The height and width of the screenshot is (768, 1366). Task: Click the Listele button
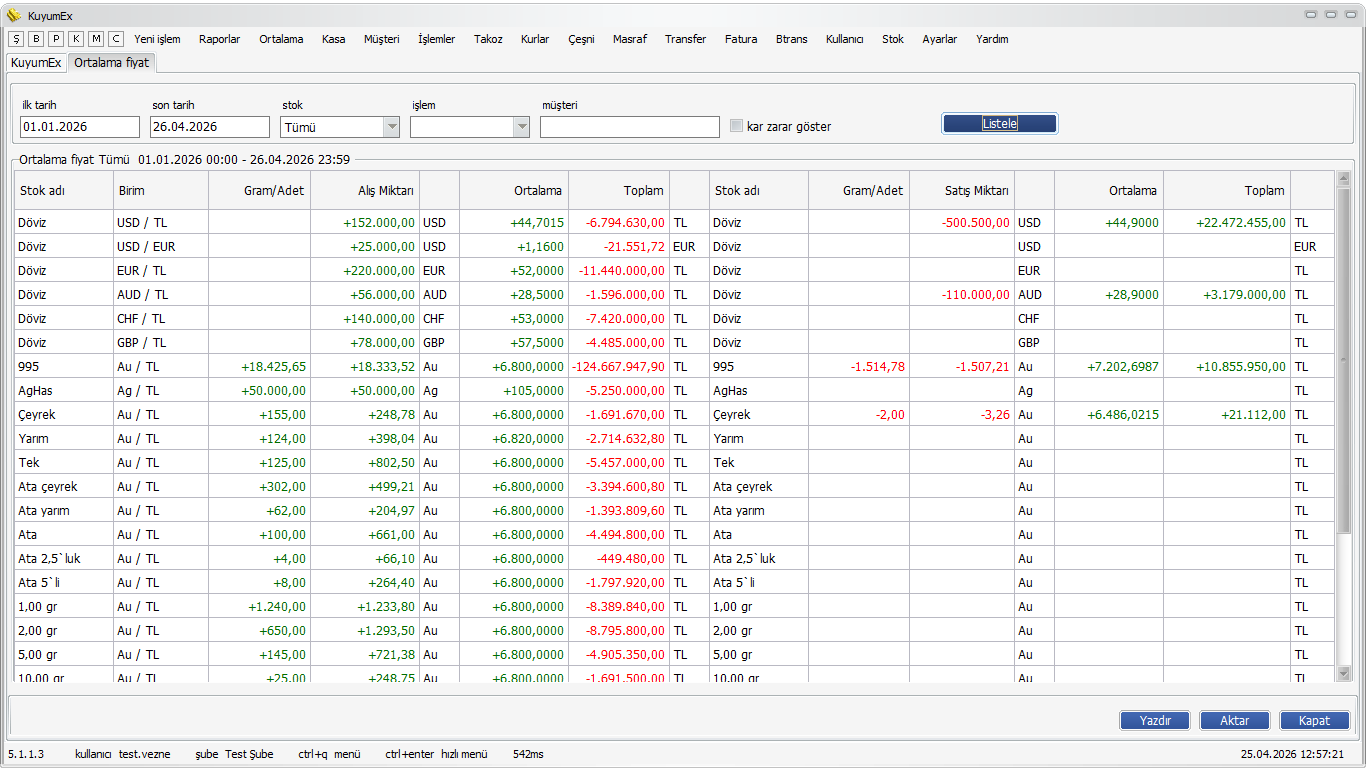(999, 123)
